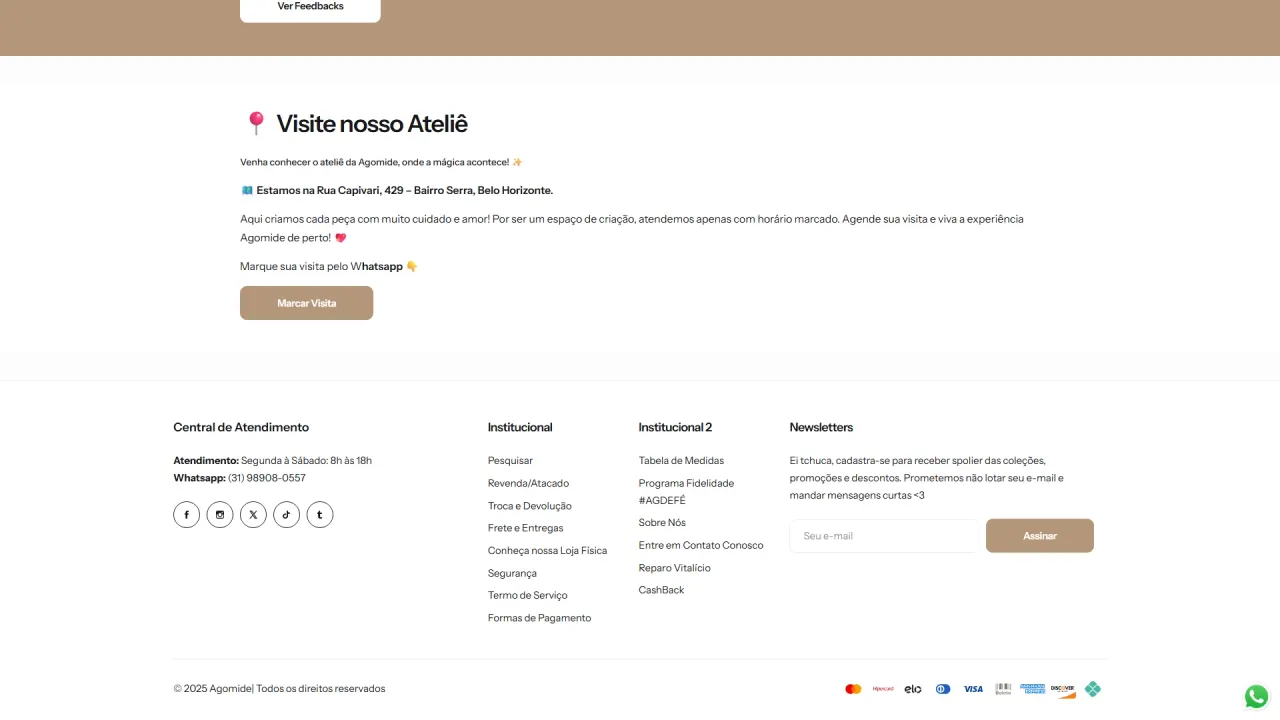Open the X (Twitter) social icon
The image size is (1280, 720).
coord(253,515)
